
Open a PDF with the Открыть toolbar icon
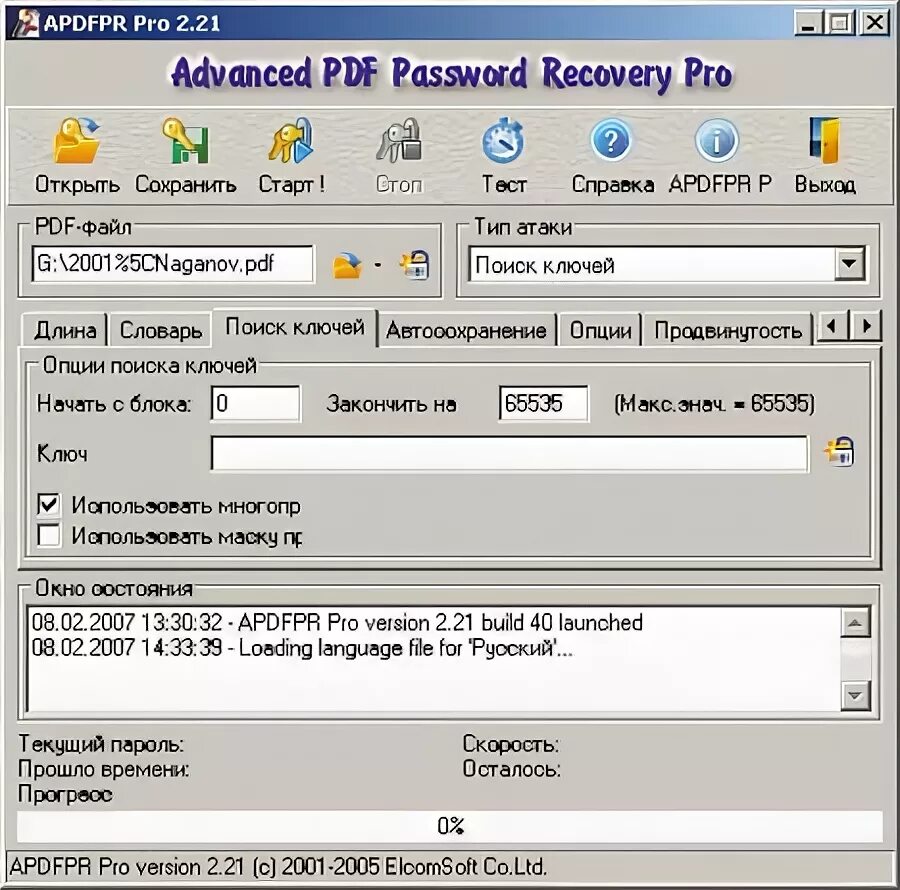click(x=77, y=141)
